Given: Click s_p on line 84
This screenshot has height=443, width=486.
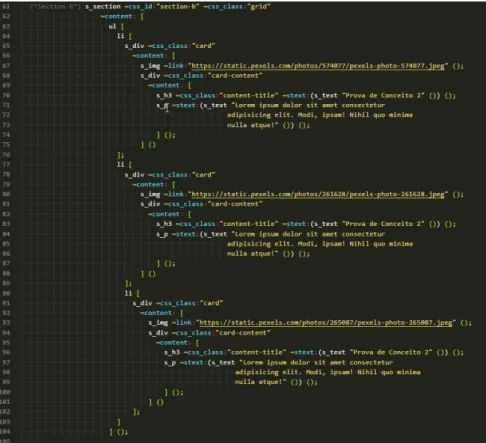Looking at the screenshot, I should tap(162, 234).
